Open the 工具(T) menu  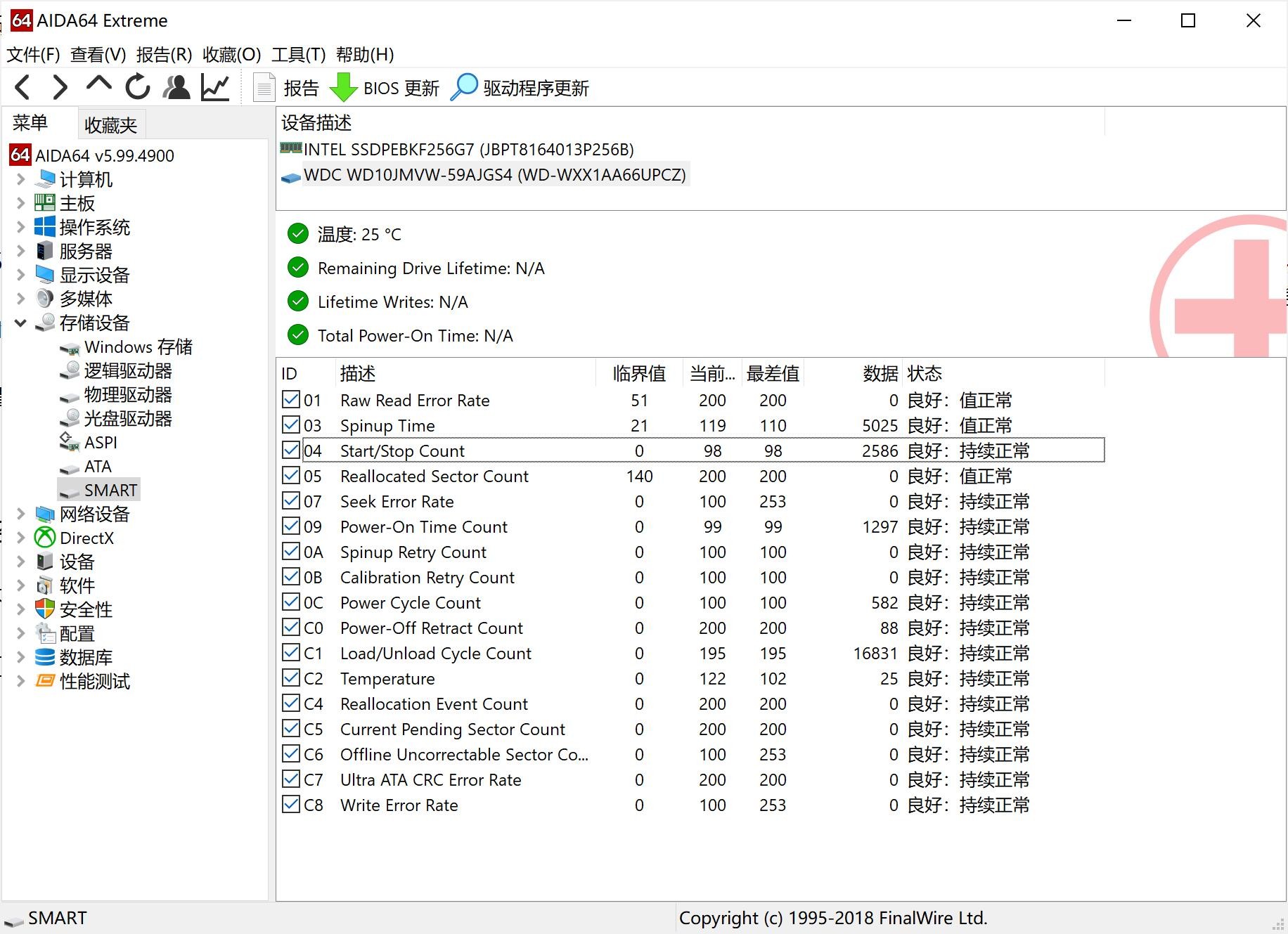tap(298, 55)
